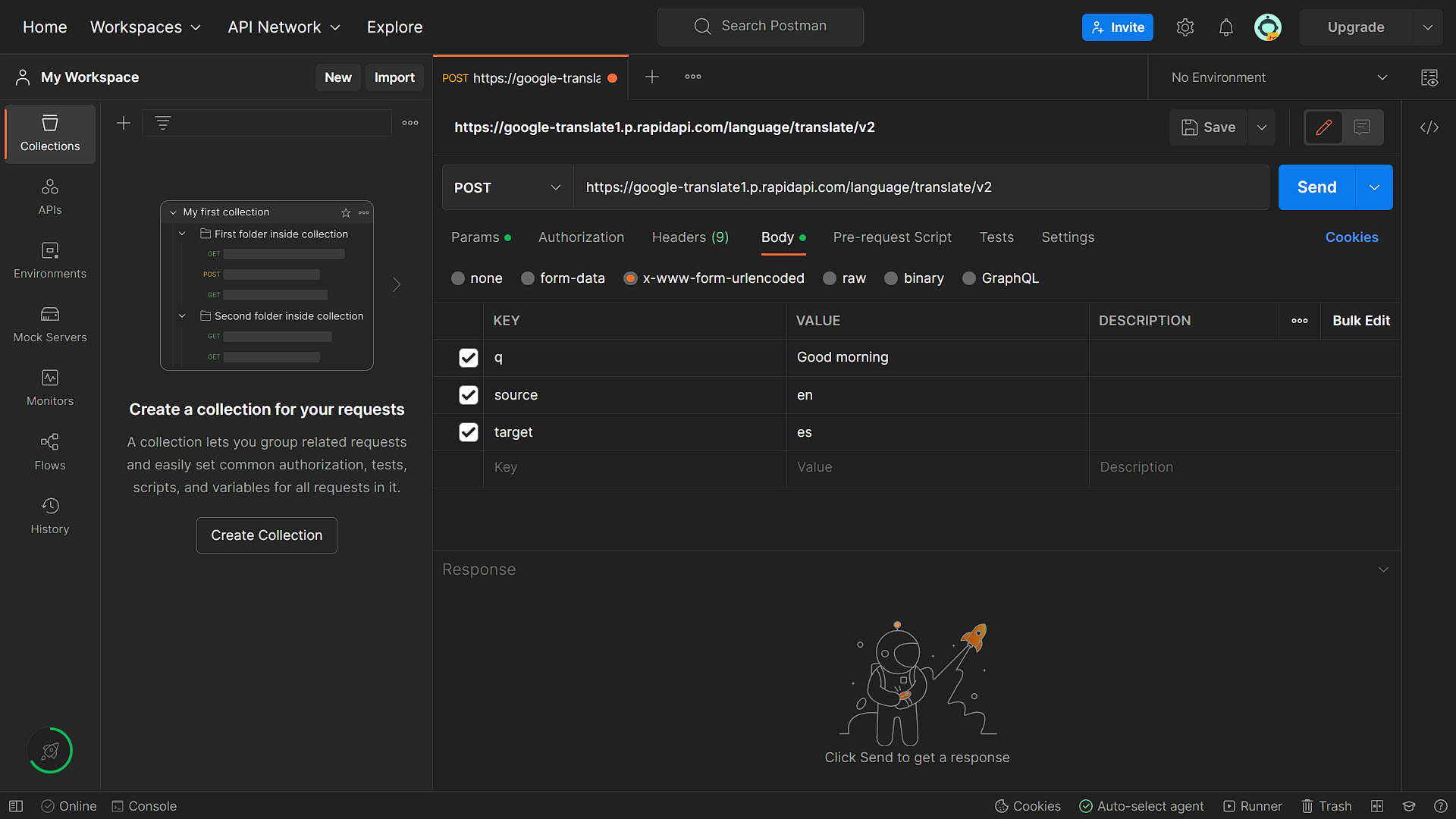Click the Save button
1456x819 pixels.
[1209, 127]
